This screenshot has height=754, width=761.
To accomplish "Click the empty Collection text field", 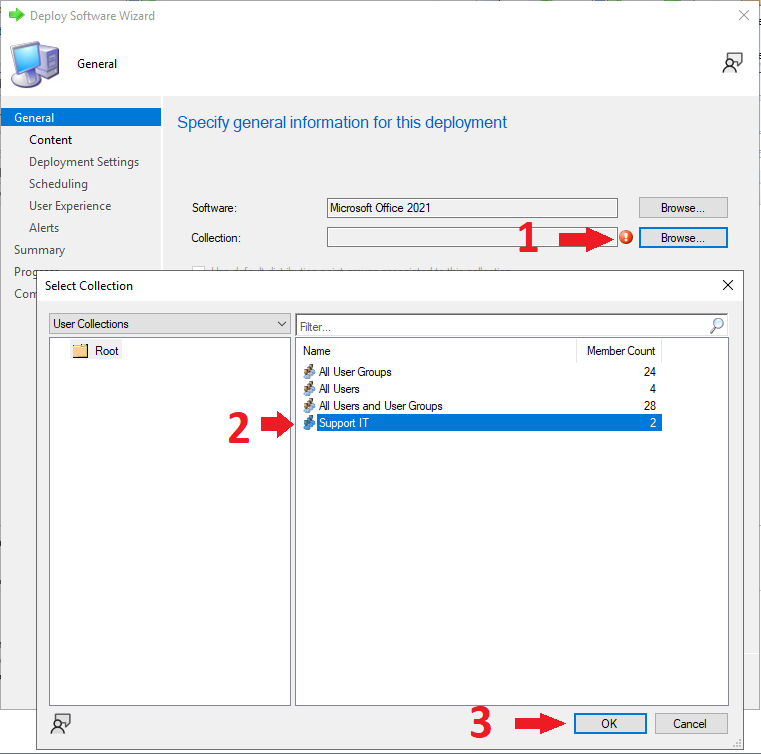I will 472,237.
